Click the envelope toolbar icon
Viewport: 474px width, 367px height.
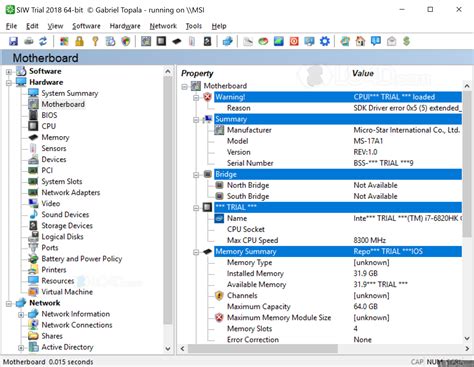pos(391,41)
